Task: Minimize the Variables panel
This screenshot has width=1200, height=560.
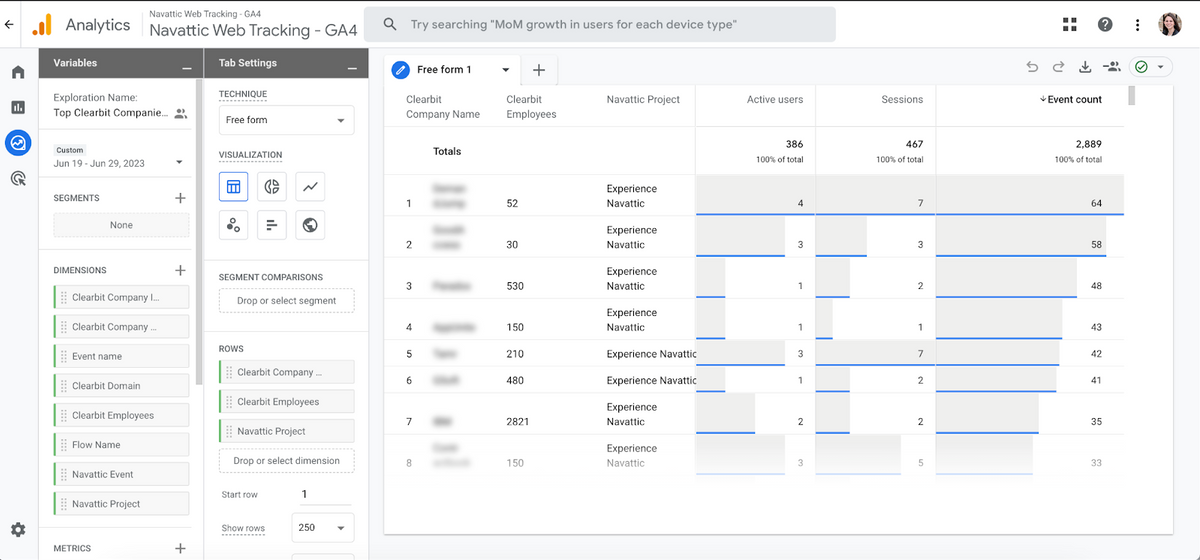Action: point(187,67)
